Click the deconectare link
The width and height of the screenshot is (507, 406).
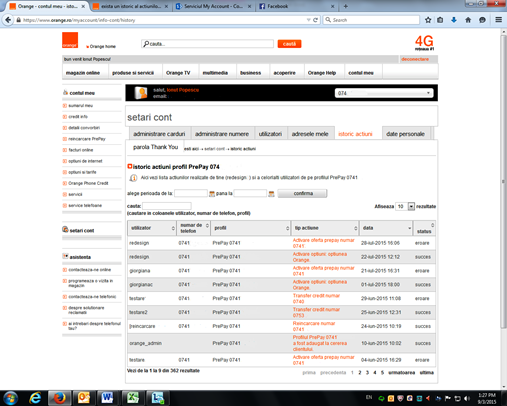tap(415, 59)
